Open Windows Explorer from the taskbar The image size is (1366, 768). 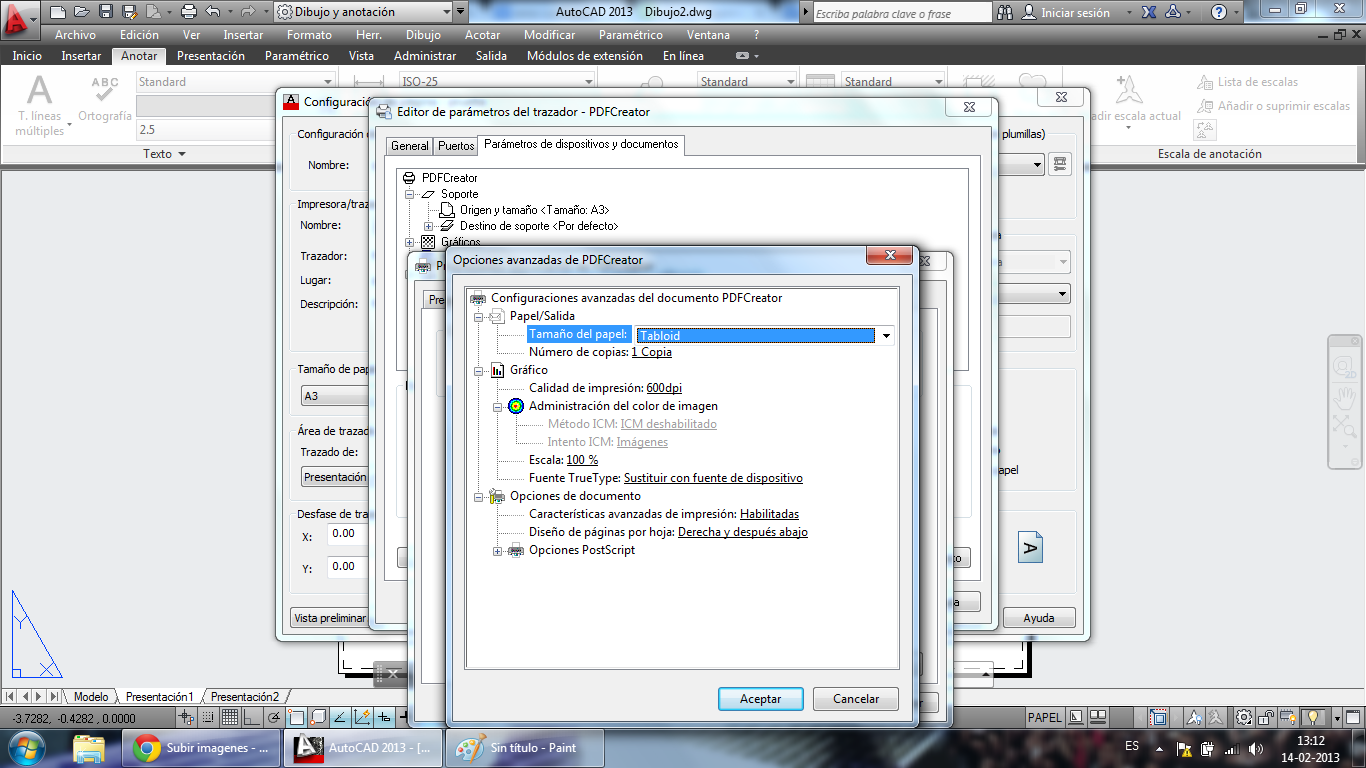(89, 747)
